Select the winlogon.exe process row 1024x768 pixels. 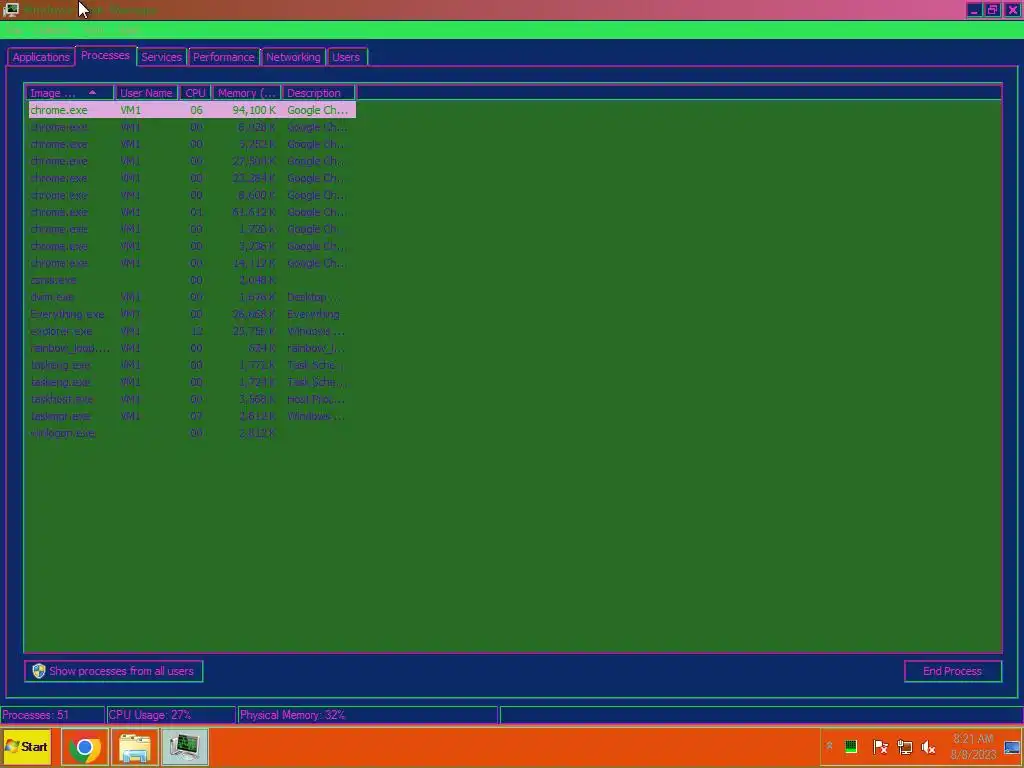coord(192,432)
